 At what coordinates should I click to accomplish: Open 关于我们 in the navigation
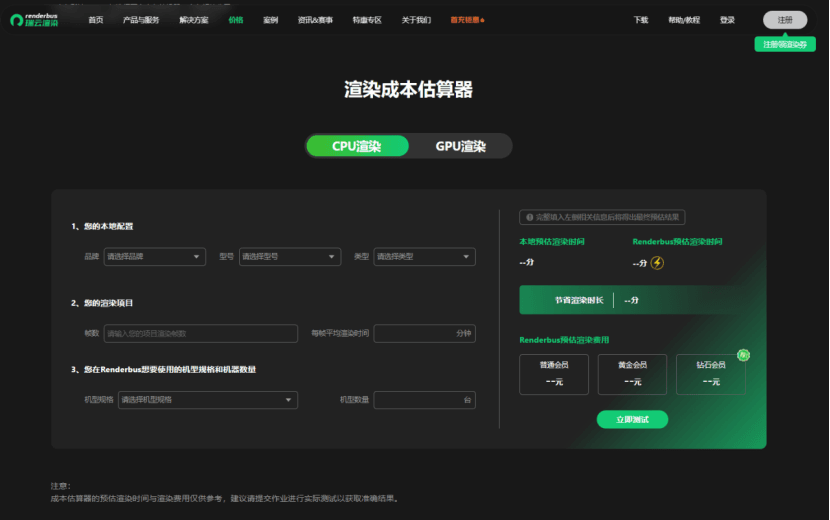tap(416, 20)
